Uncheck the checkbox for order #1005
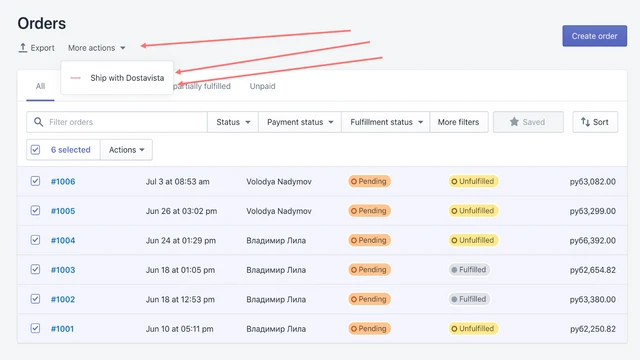640x360 pixels. pyautogui.click(x=36, y=211)
